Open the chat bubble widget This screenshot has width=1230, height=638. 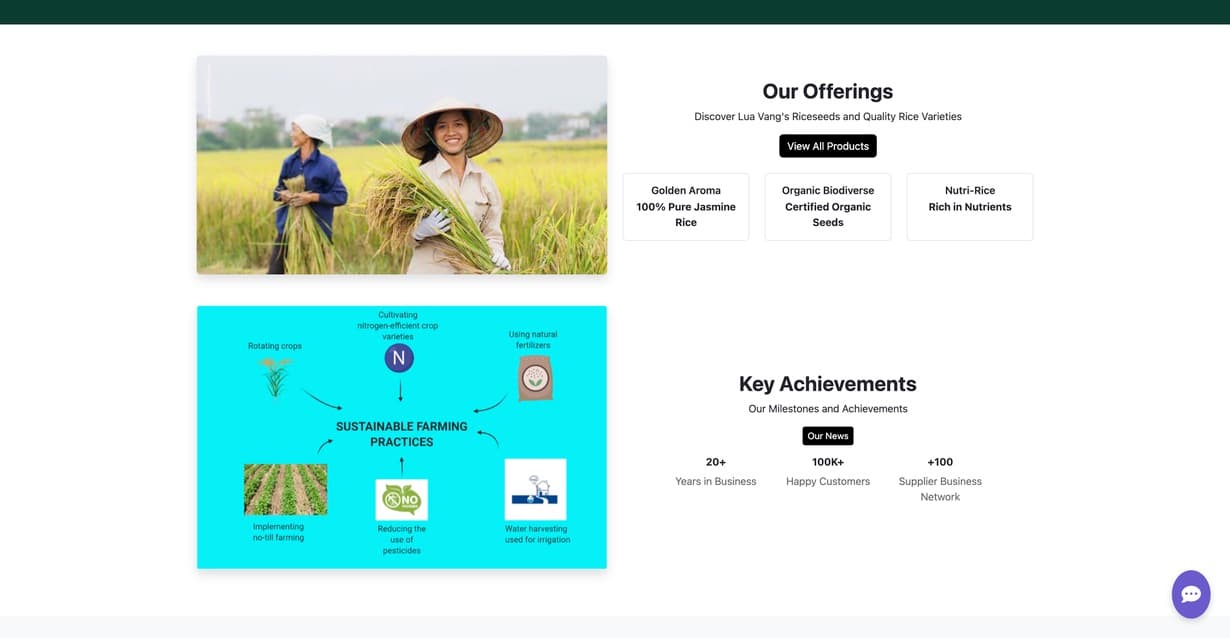click(1191, 594)
